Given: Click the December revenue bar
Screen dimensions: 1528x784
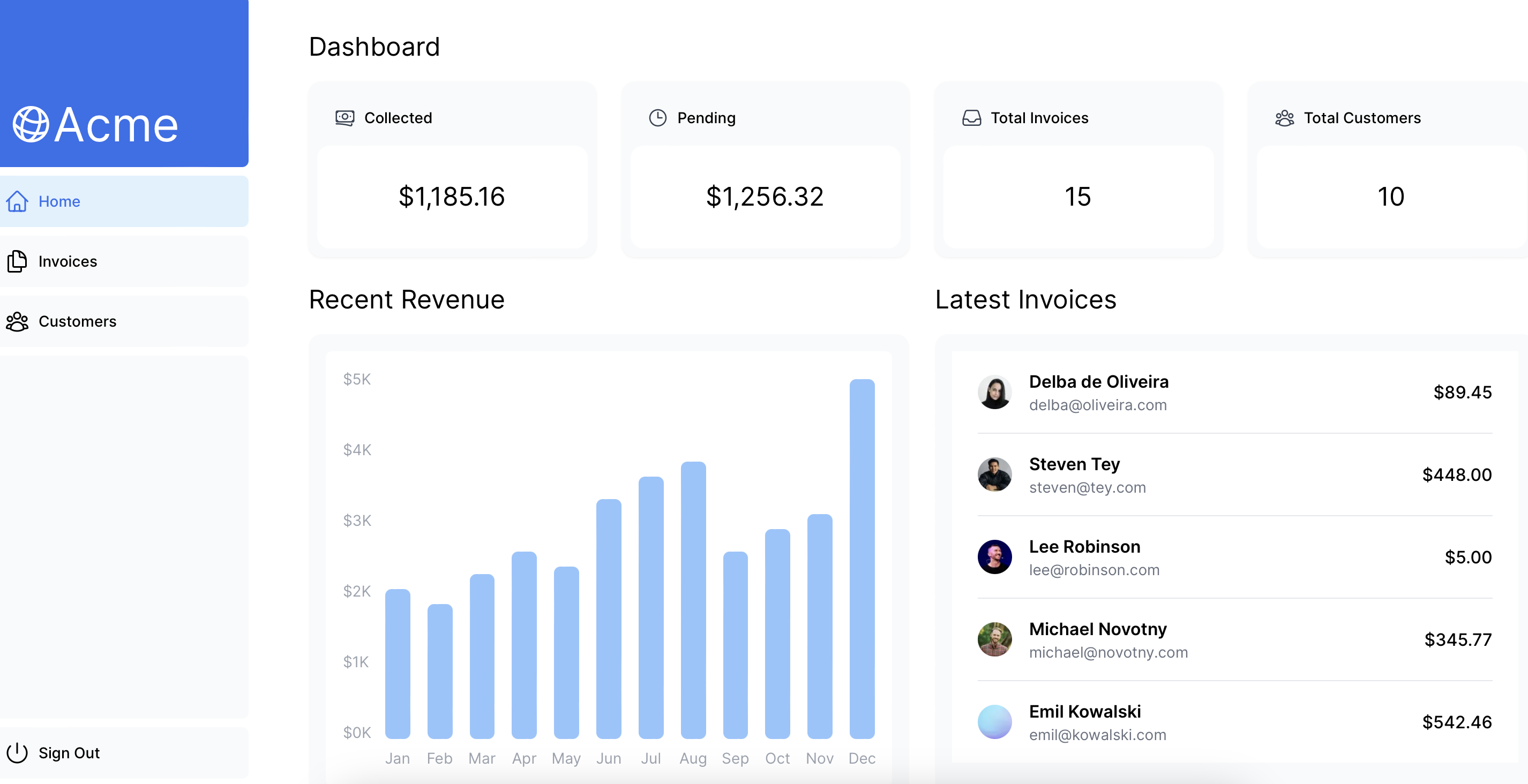Looking at the screenshot, I should (862, 557).
